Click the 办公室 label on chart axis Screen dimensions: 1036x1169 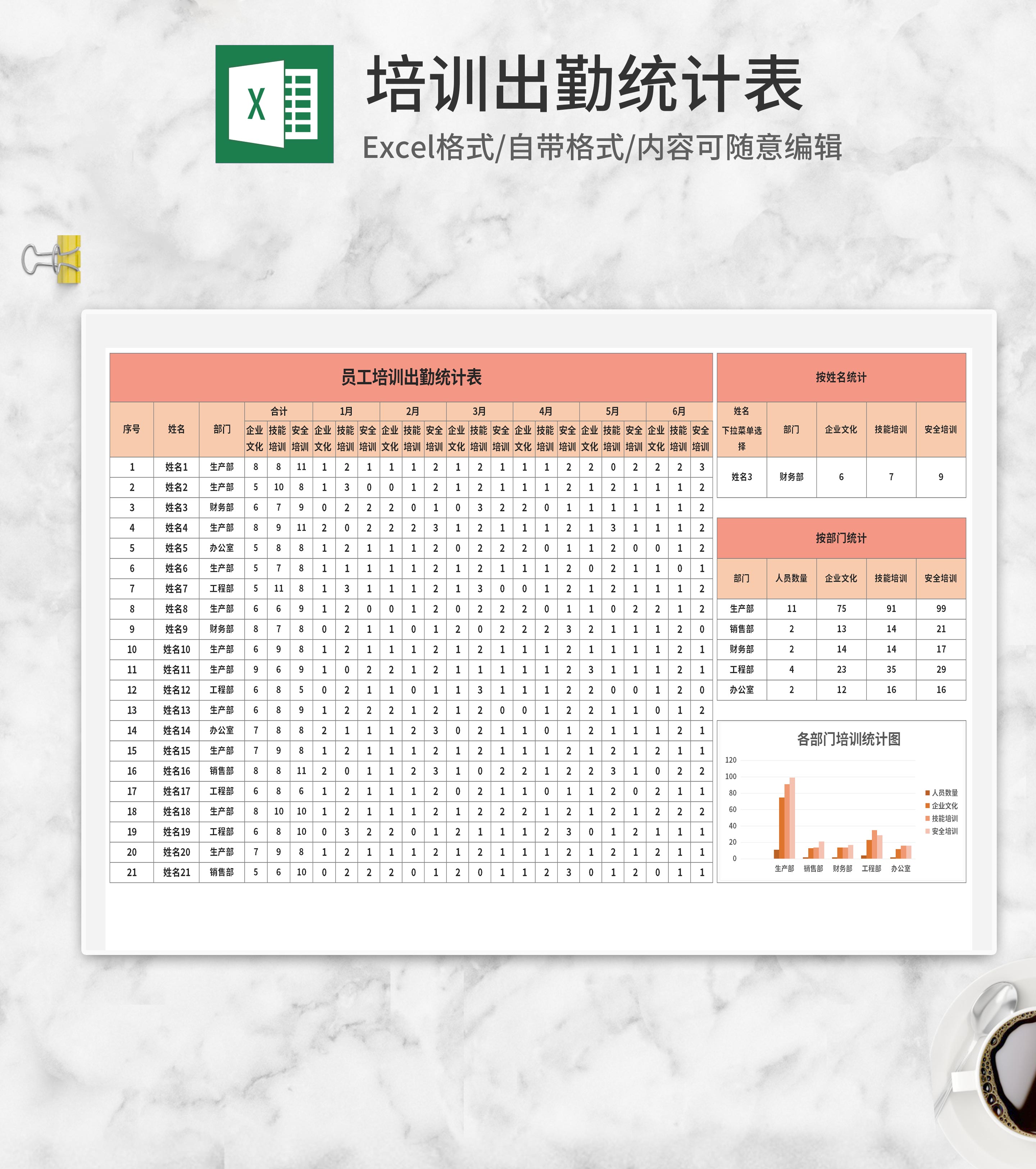pyautogui.click(x=900, y=868)
